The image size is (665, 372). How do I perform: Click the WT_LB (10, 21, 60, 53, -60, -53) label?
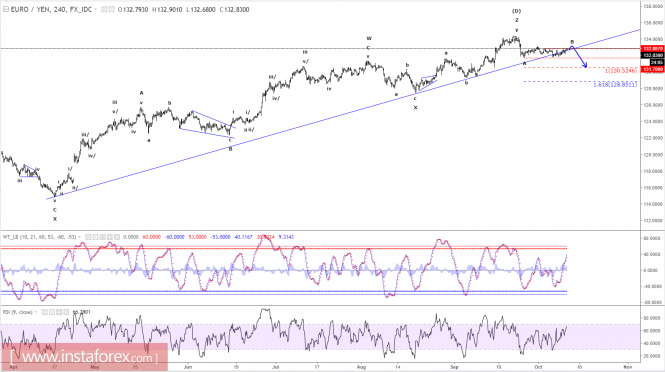[39, 237]
